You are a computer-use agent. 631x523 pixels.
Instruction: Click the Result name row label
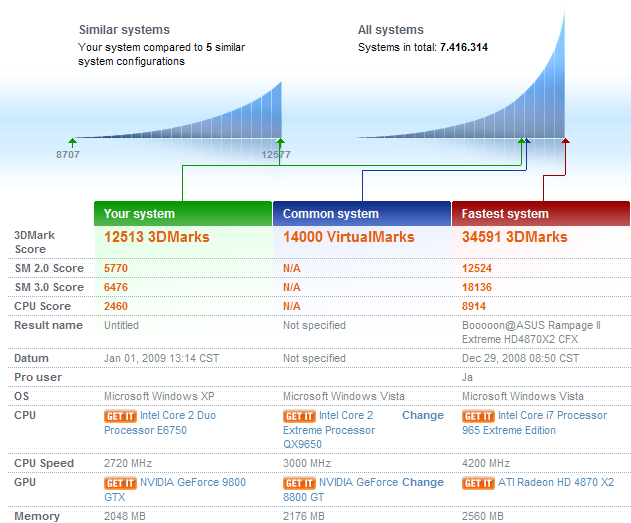pos(48,325)
